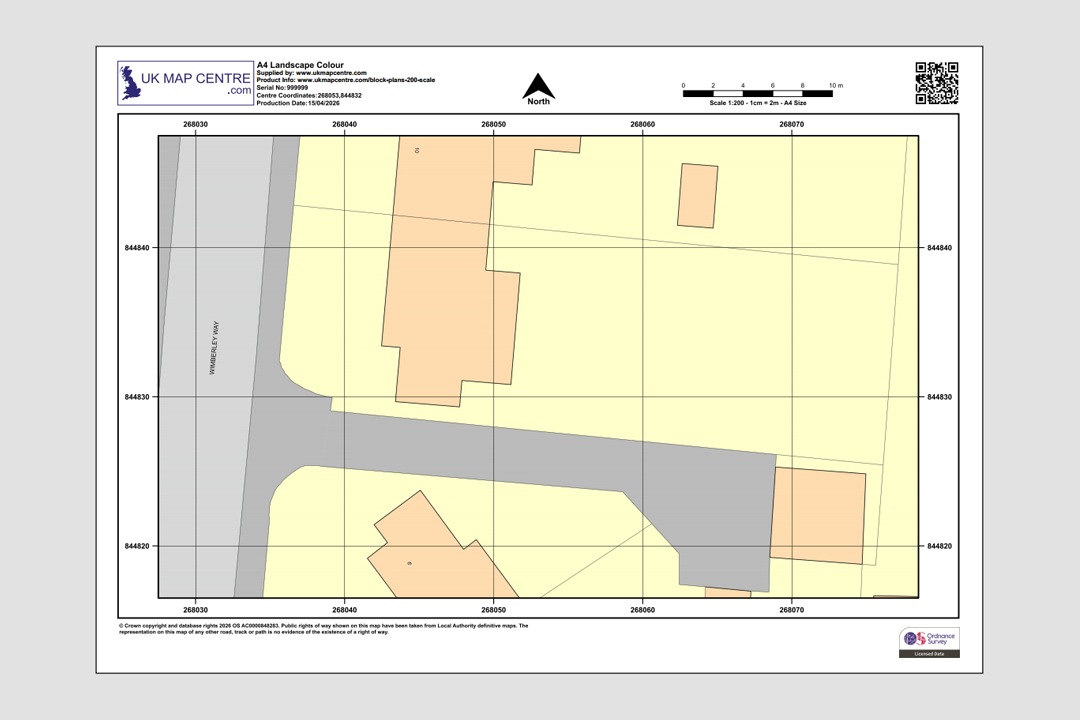Click the Centre Coordinates text line

click(310, 96)
